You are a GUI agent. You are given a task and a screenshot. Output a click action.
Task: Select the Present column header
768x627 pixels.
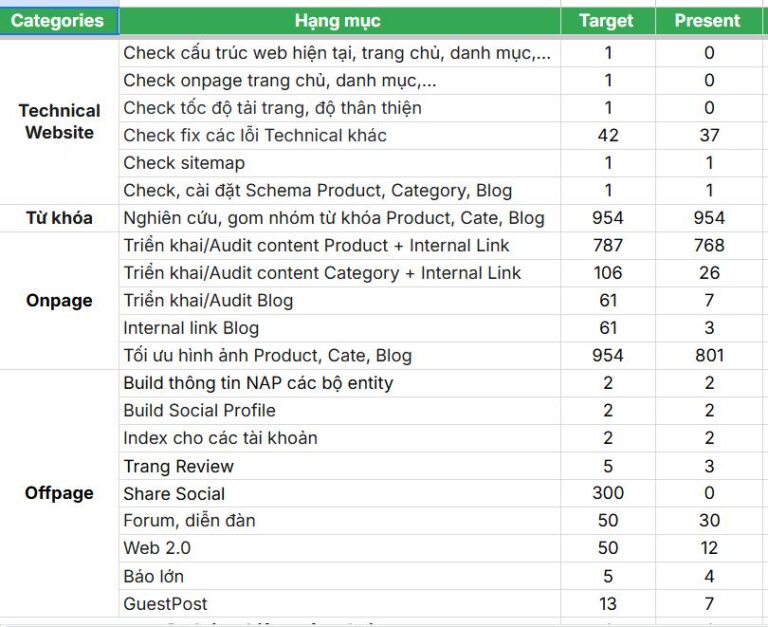point(707,20)
